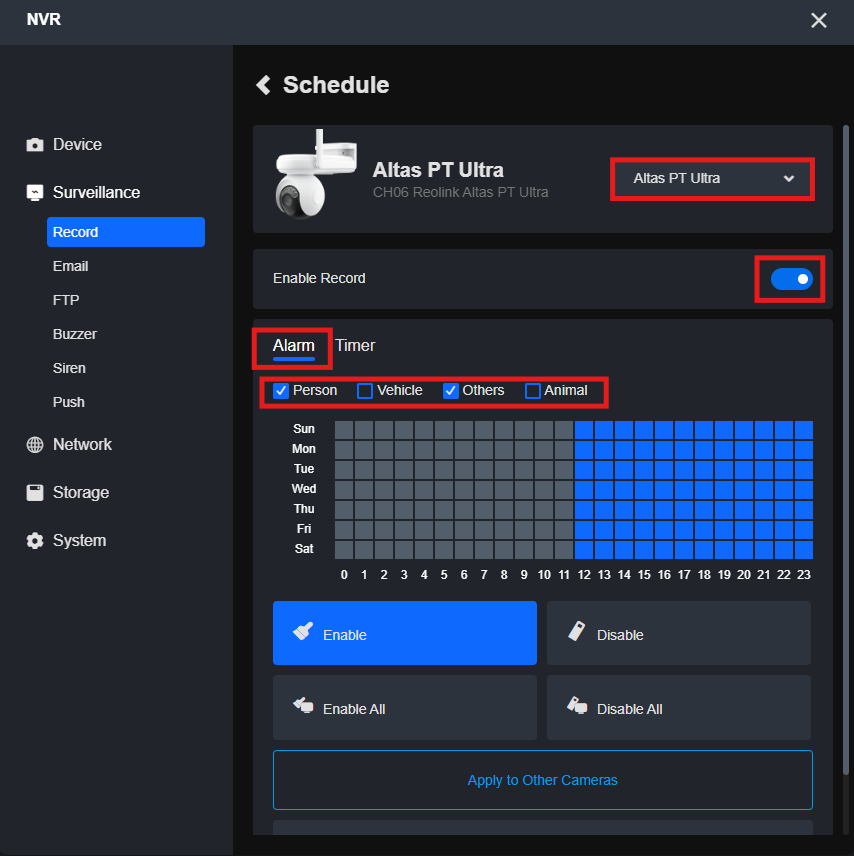The image size is (854, 856).
Task: Click the Disable All button
Action: (x=679, y=708)
